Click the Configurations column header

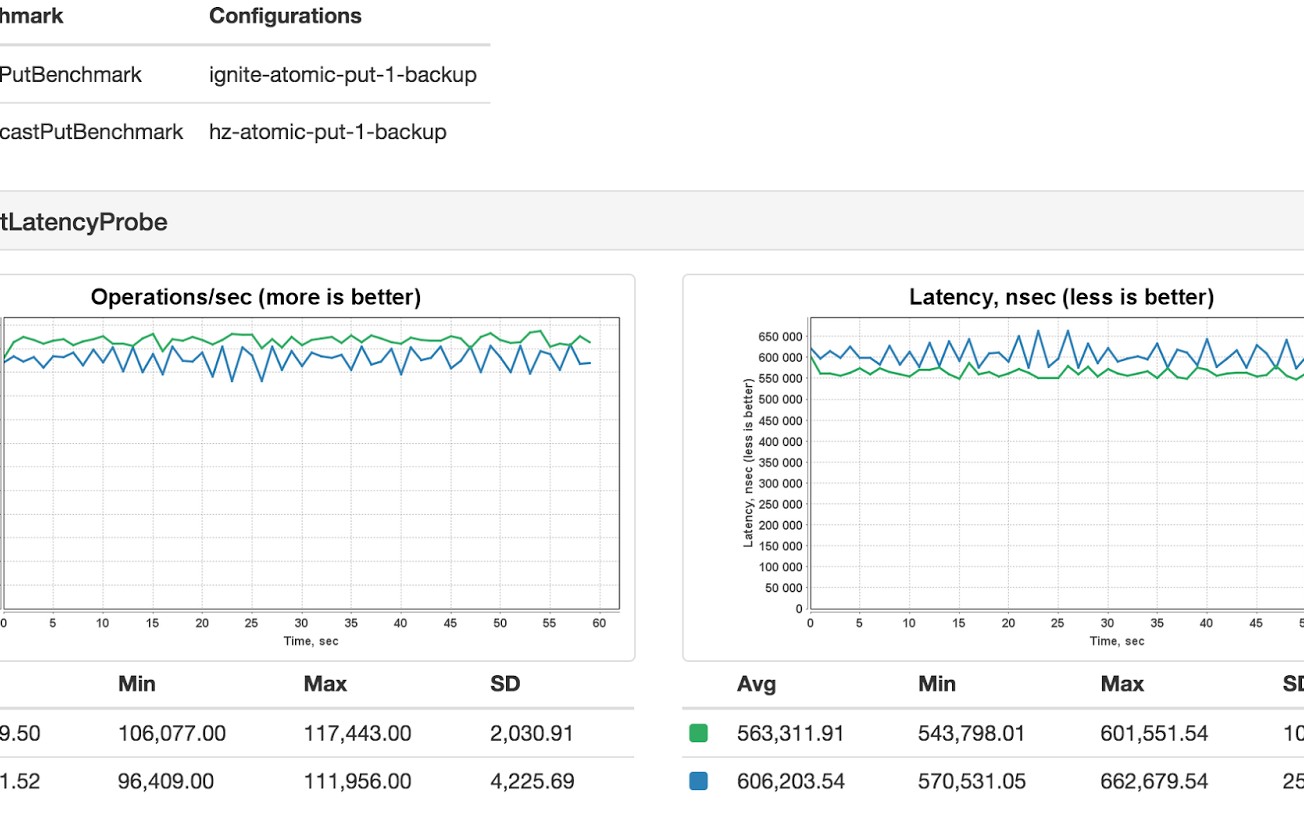tap(285, 16)
